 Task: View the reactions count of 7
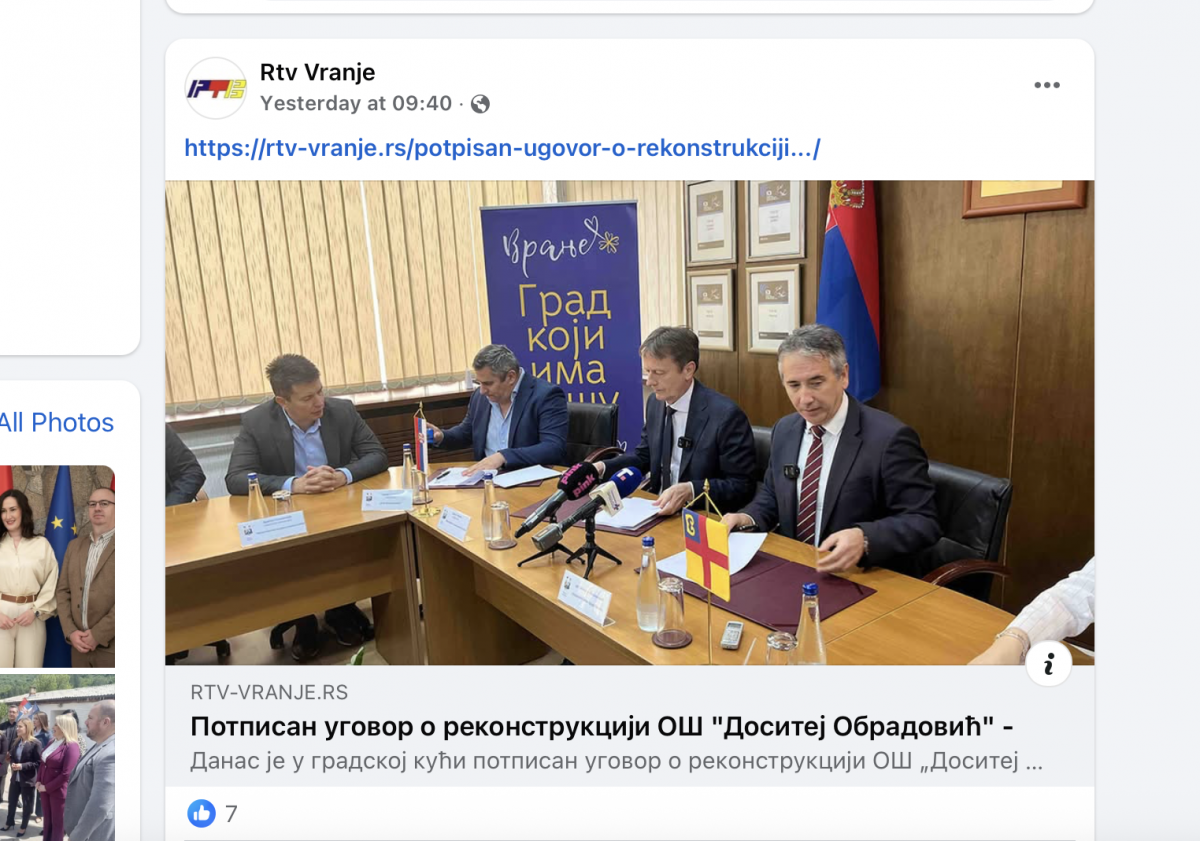[x=231, y=814]
